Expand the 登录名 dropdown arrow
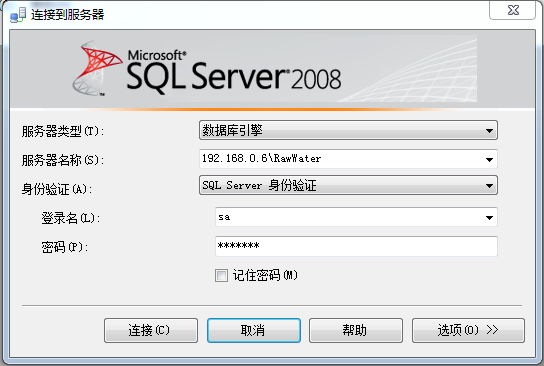The height and width of the screenshot is (366, 544). [489, 218]
